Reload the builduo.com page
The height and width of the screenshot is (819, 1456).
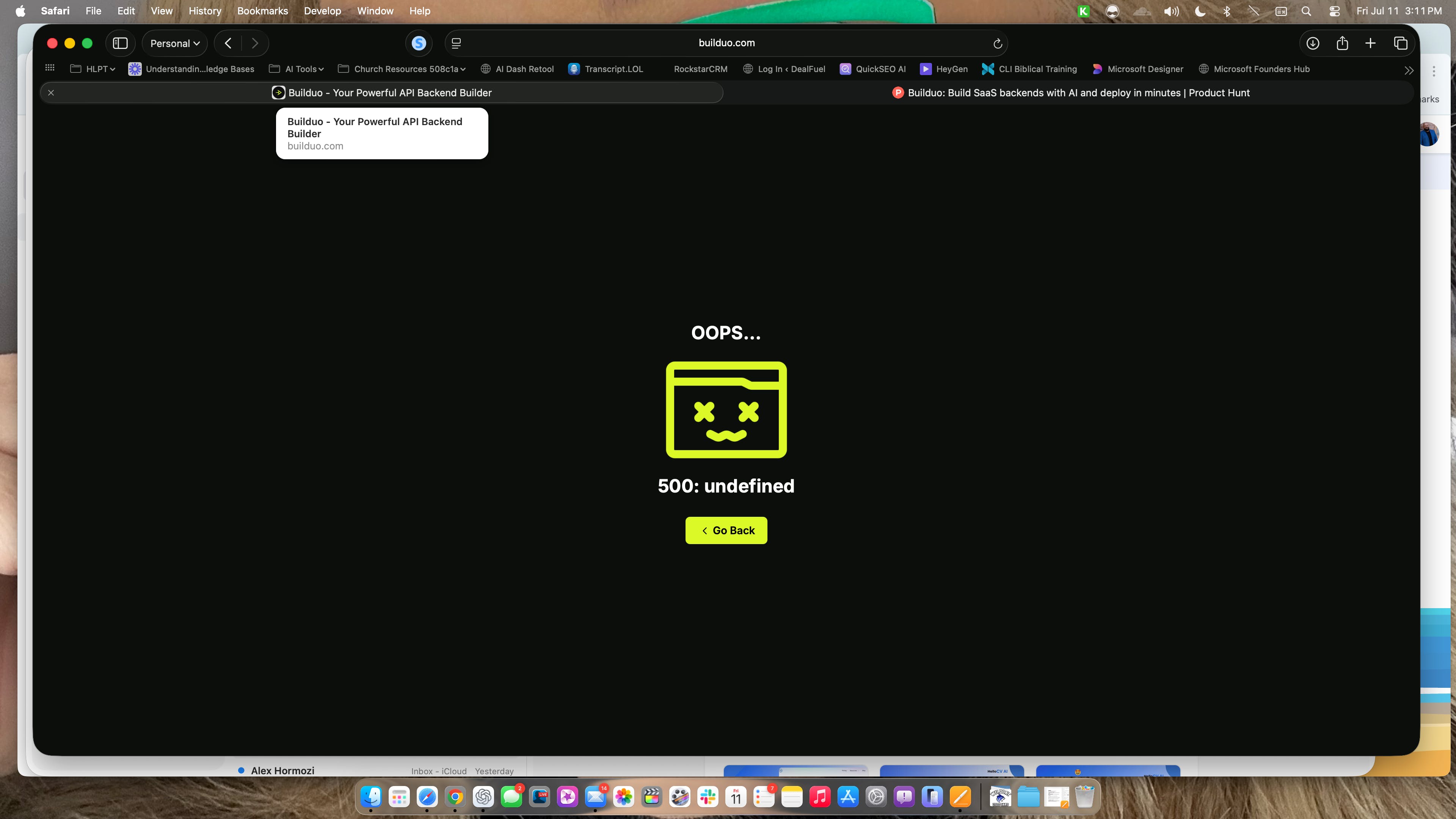click(x=998, y=44)
